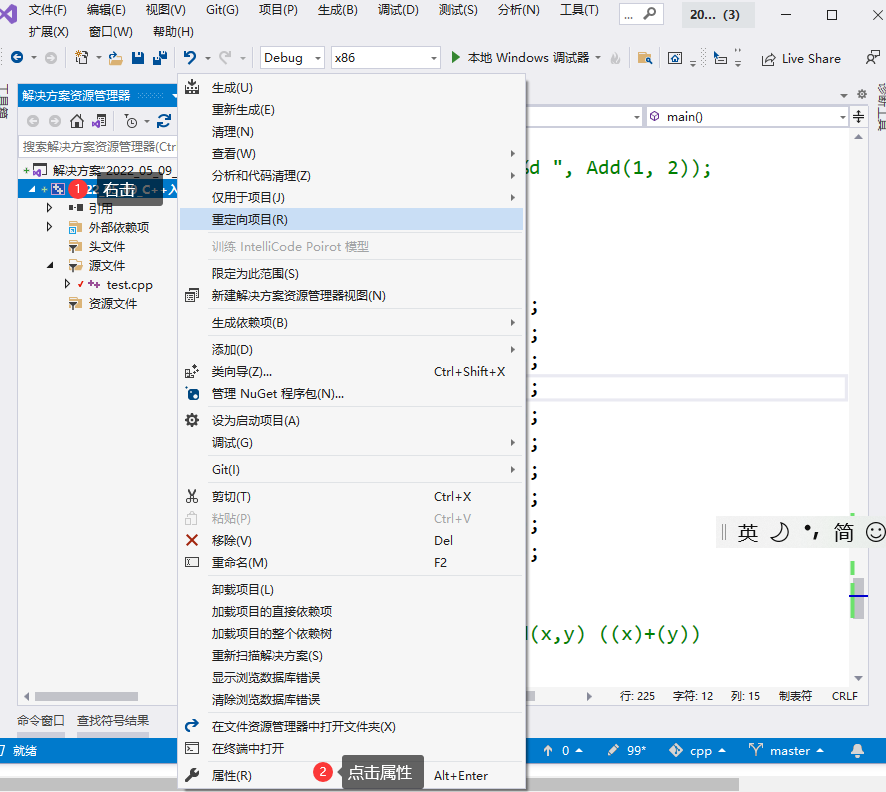Open the Debug configuration dropdown
The image size is (886, 792).
point(291,58)
